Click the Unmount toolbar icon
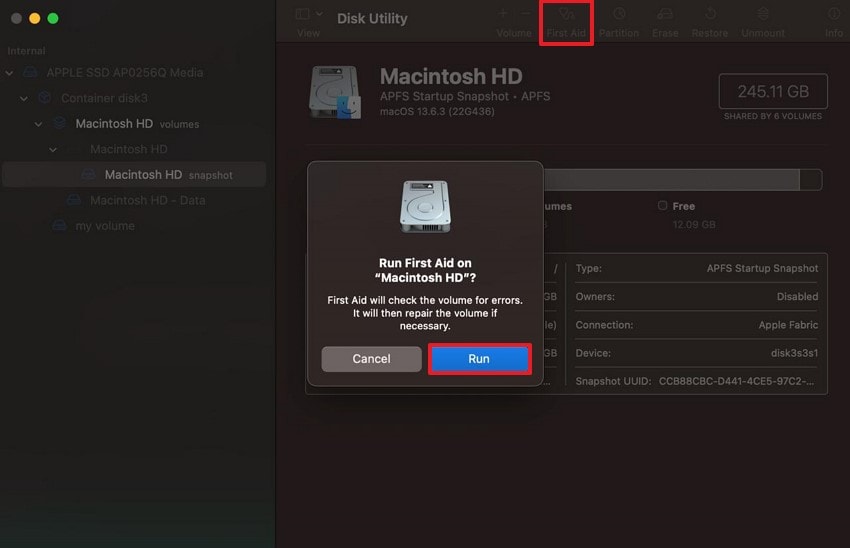Viewport: 850px width, 548px height. pos(763,14)
